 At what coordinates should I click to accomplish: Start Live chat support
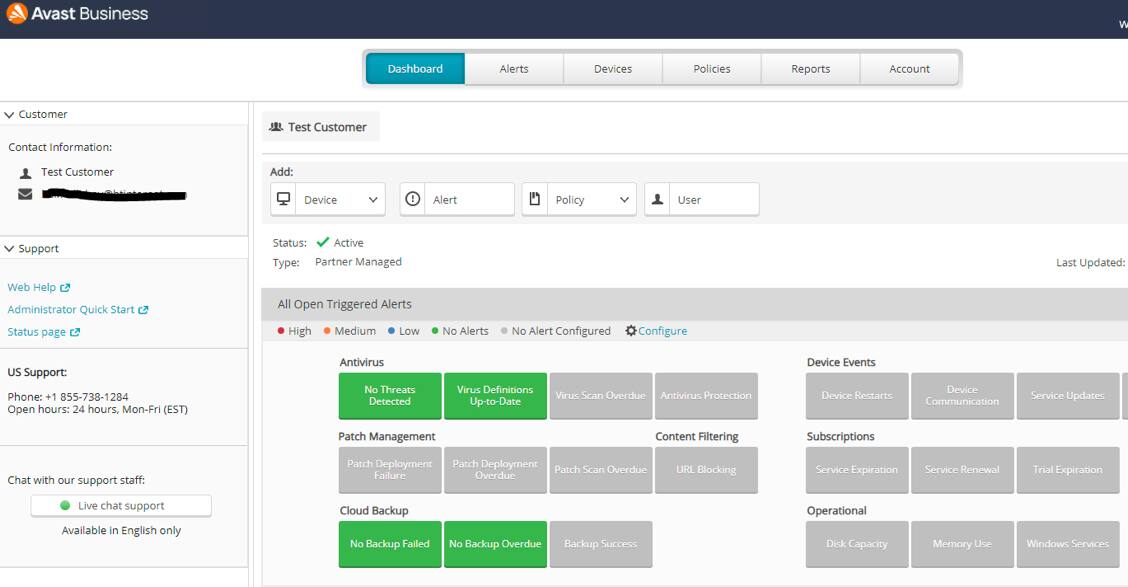coord(121,506)
